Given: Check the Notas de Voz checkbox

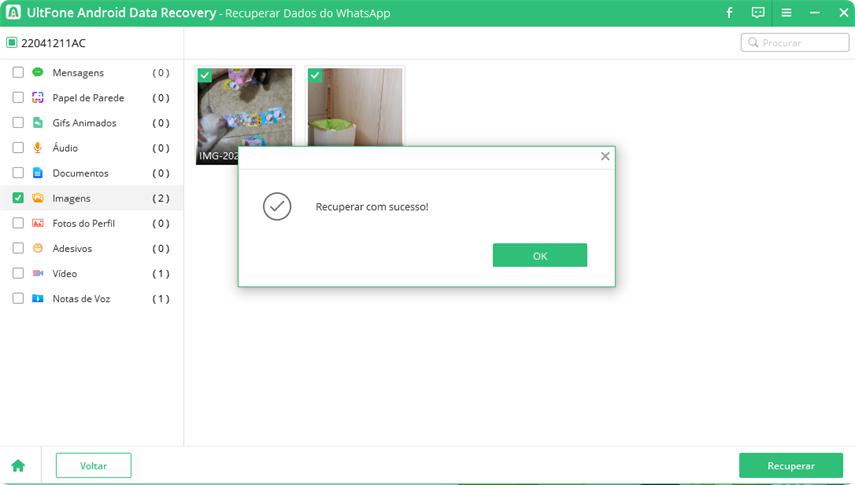Looking at the screenshot, I should pos(18,298).
